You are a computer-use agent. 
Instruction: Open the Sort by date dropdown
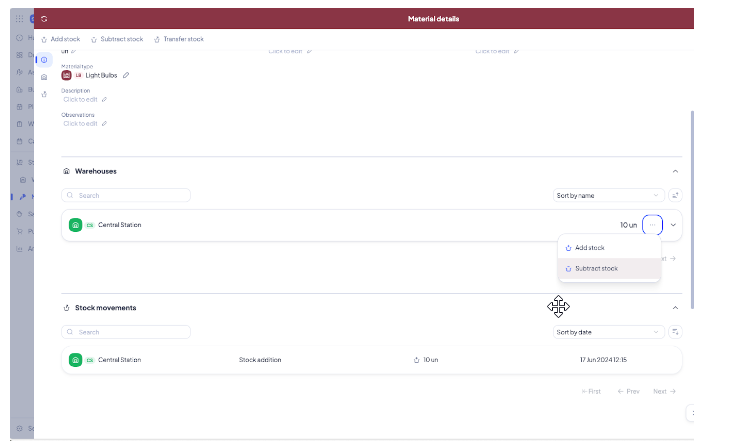click(608, 332)
